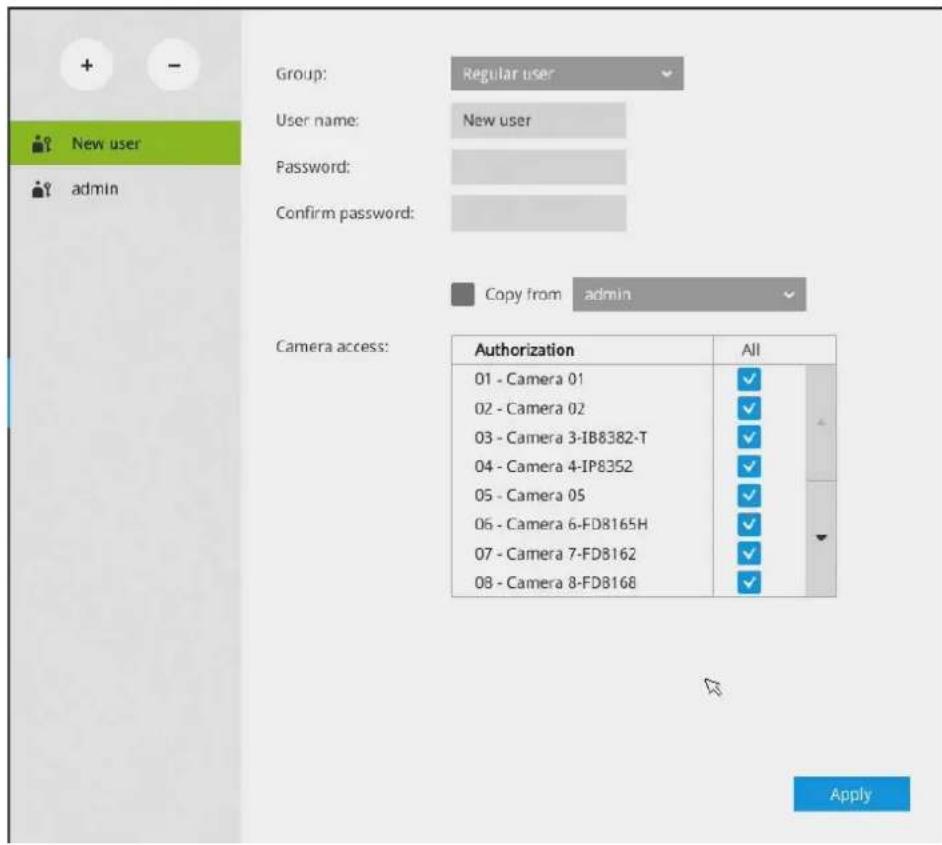Apply the user settings
The width and height of the screenshot is (942, 845).
pos(851,794)
